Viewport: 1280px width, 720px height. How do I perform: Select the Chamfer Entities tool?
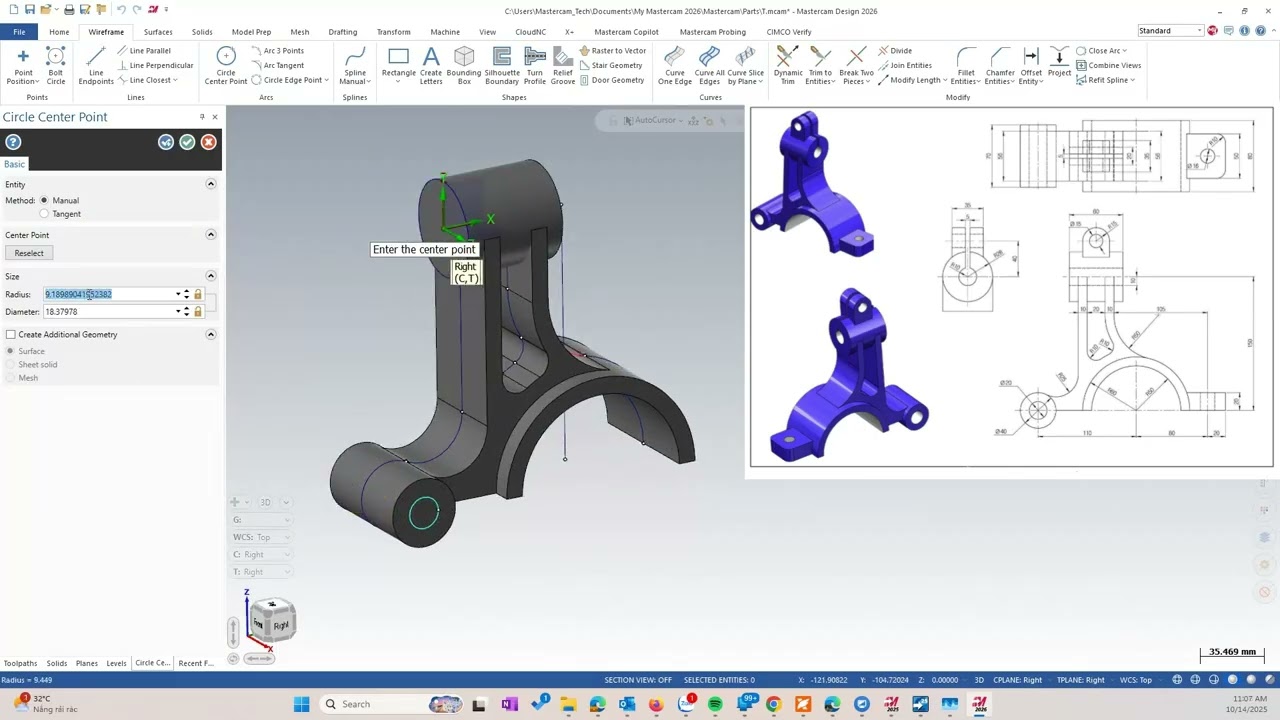coord(1000,65)
